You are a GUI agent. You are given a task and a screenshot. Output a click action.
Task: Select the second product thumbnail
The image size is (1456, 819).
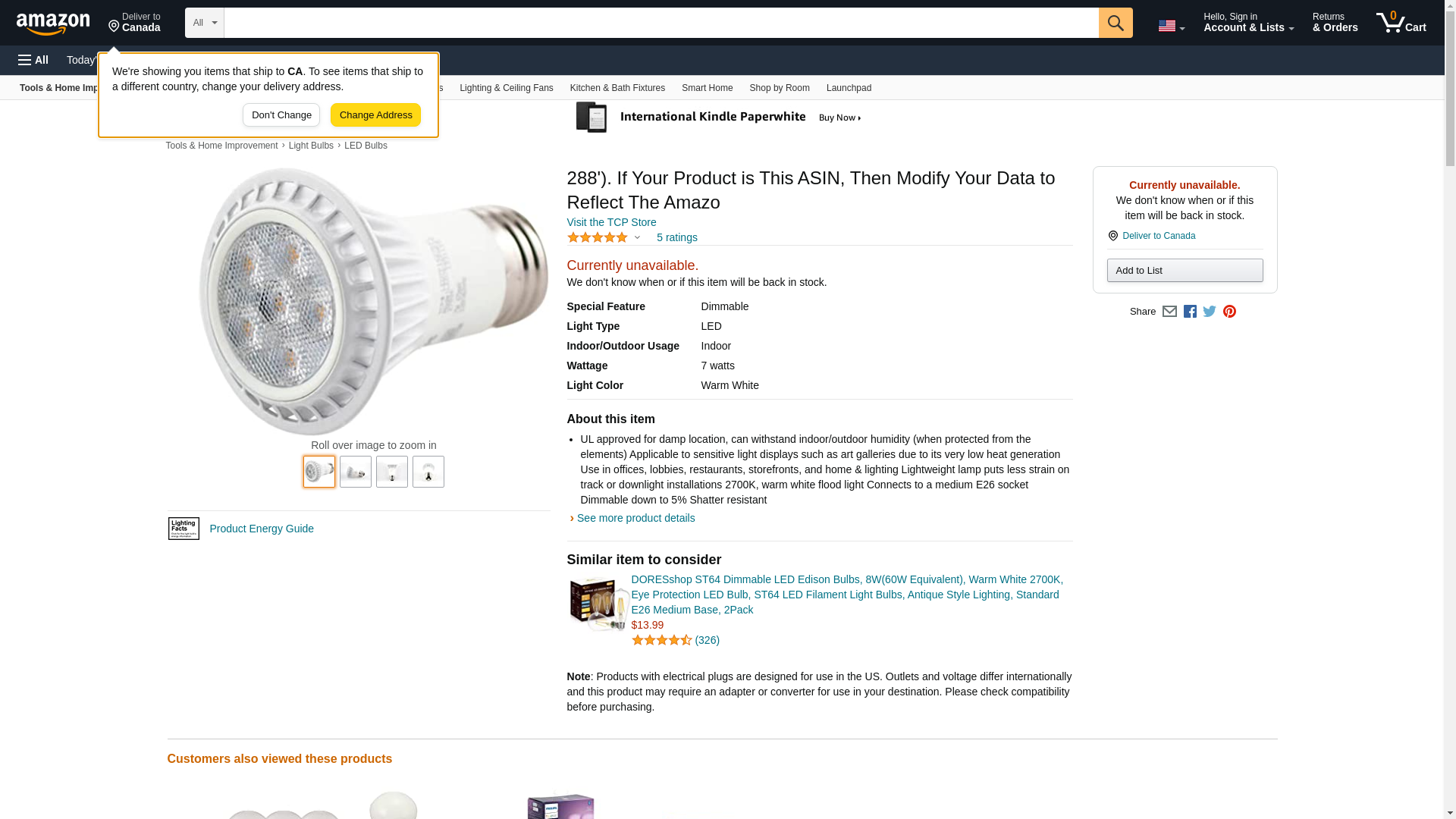coord(356,472)
